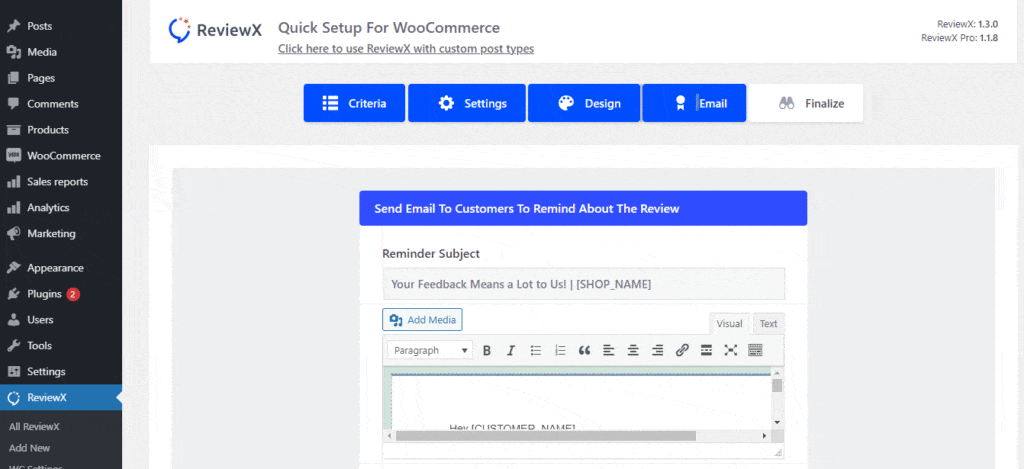Switch editor to Text tab
1024x469 pixels.
coord(769,324)
